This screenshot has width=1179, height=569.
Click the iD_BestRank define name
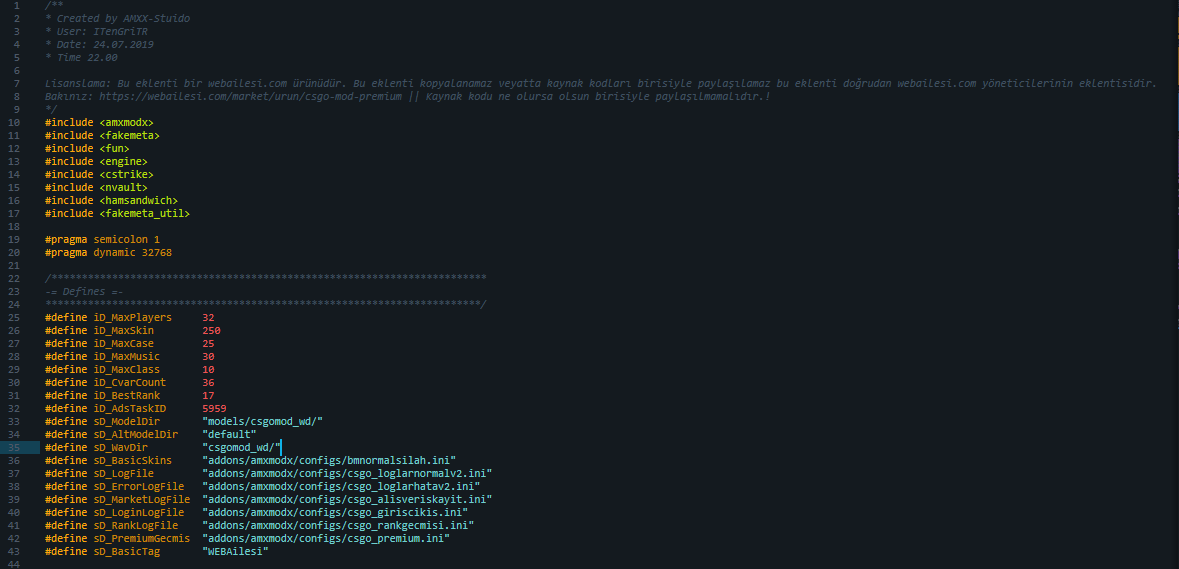click(126, 395)
